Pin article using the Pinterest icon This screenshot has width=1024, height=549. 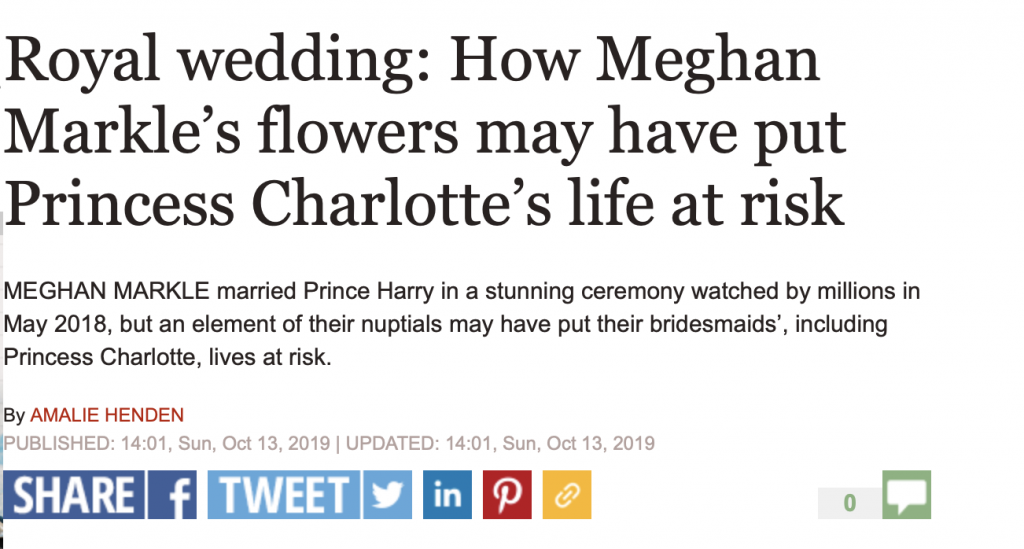507,495
